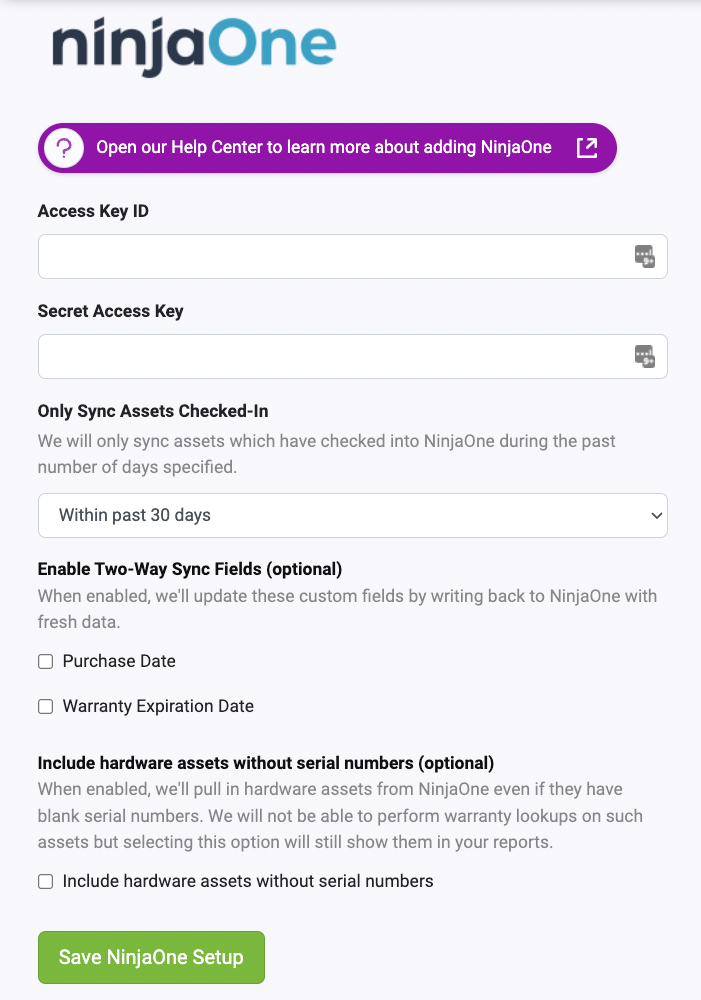
Task: Click the NinjaOne logo
Action: pos(194,45)
